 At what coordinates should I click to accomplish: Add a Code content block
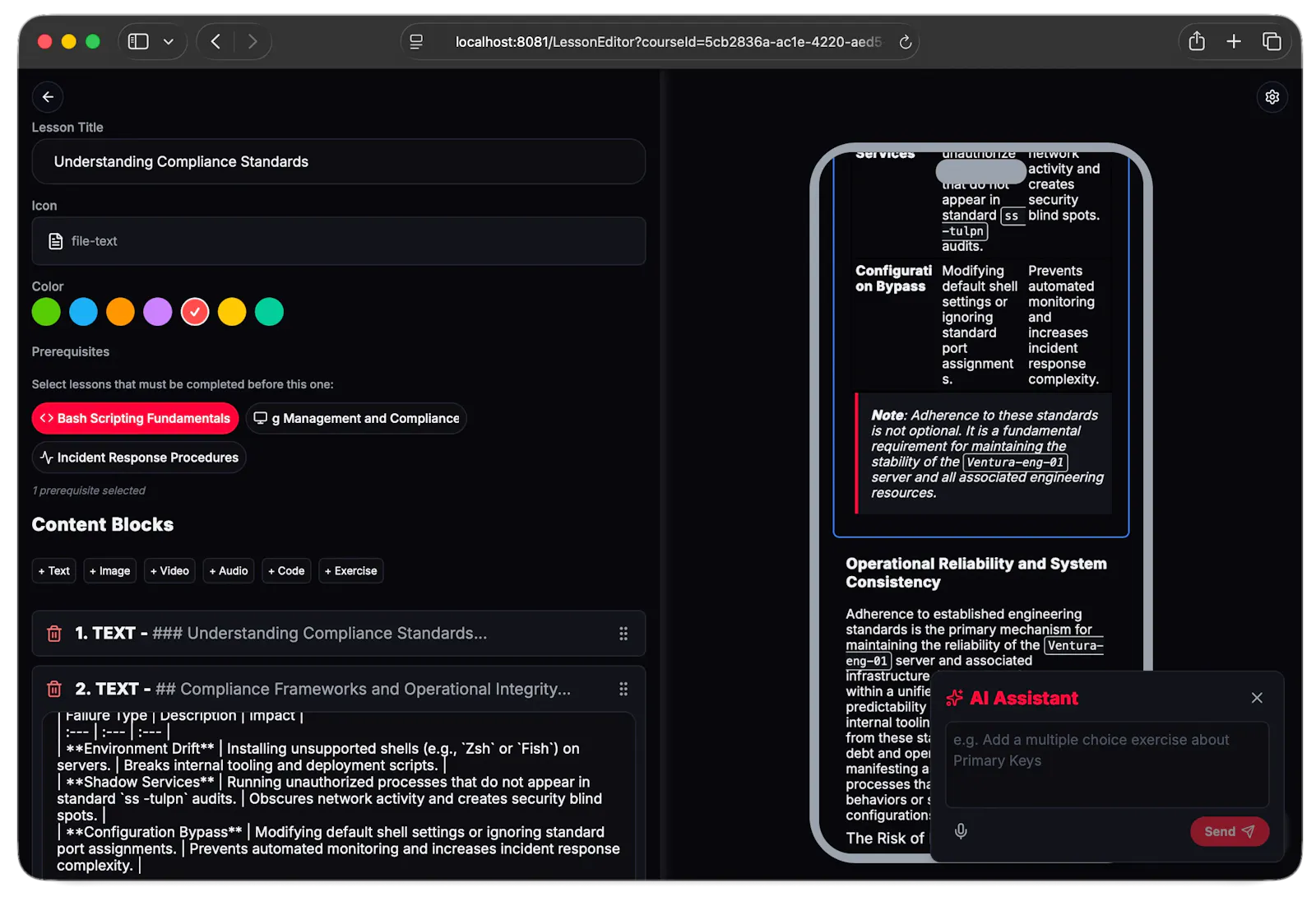coord(286,571)
